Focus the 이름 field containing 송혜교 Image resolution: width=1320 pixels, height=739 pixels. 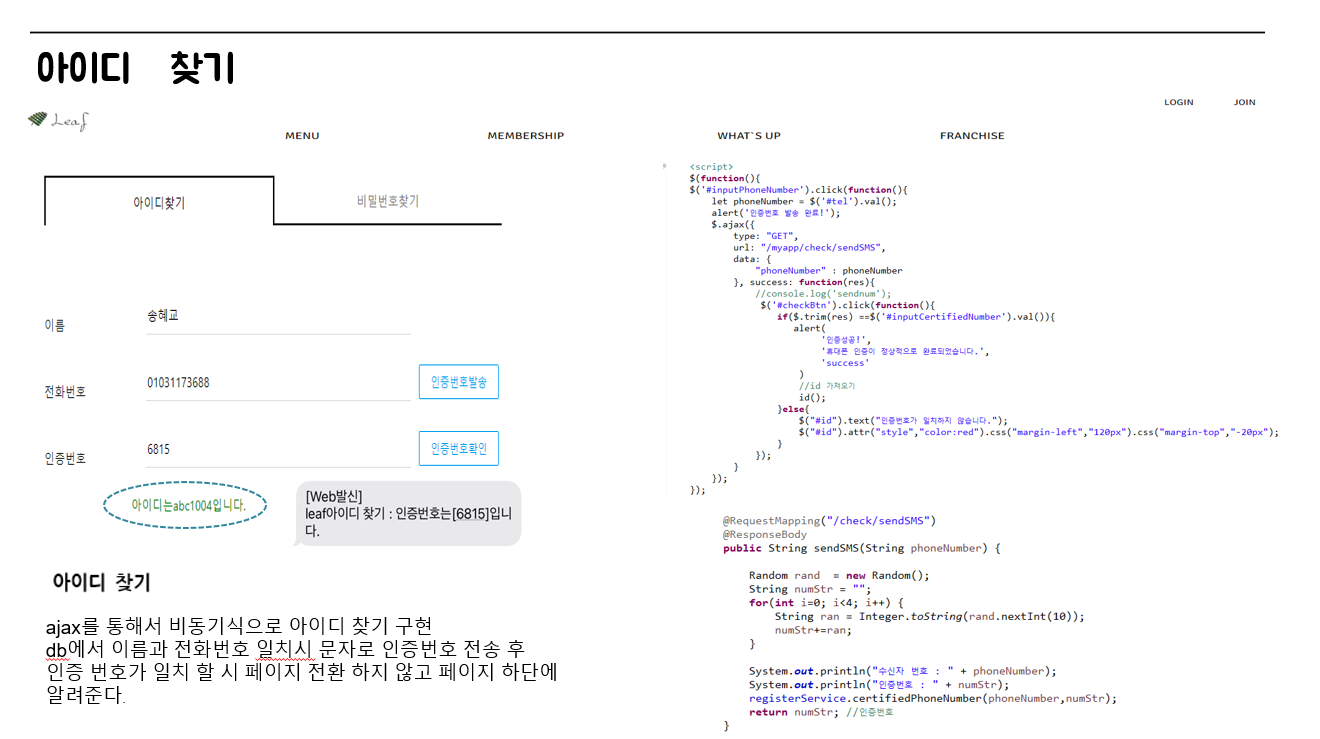[278, 317]
